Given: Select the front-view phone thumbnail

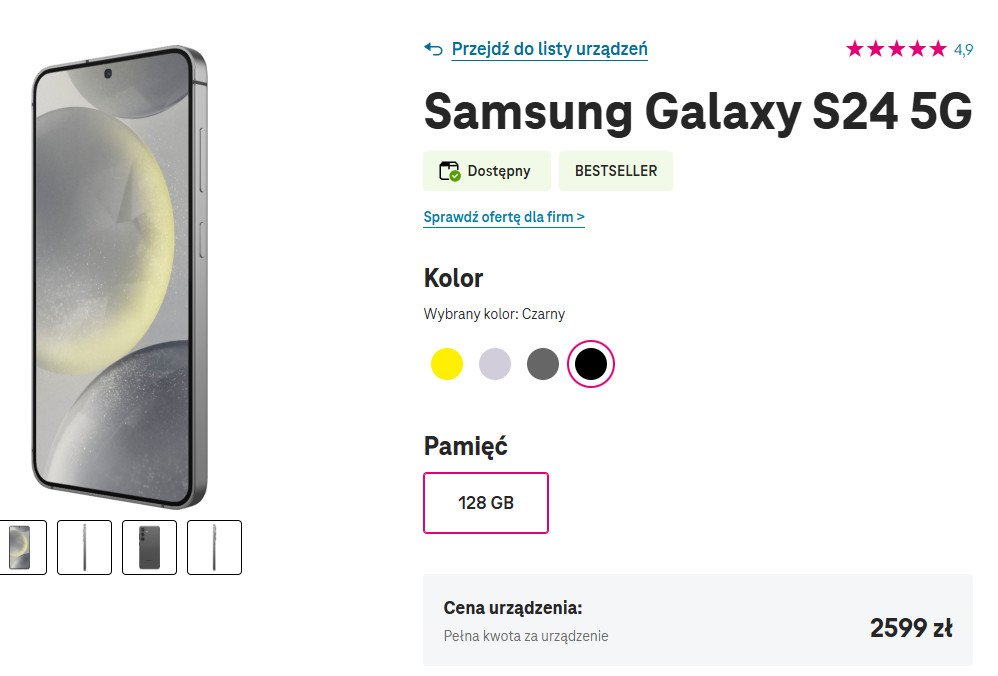Looking at the screenshot, I should pyautogui.click(x=21, y=547).
